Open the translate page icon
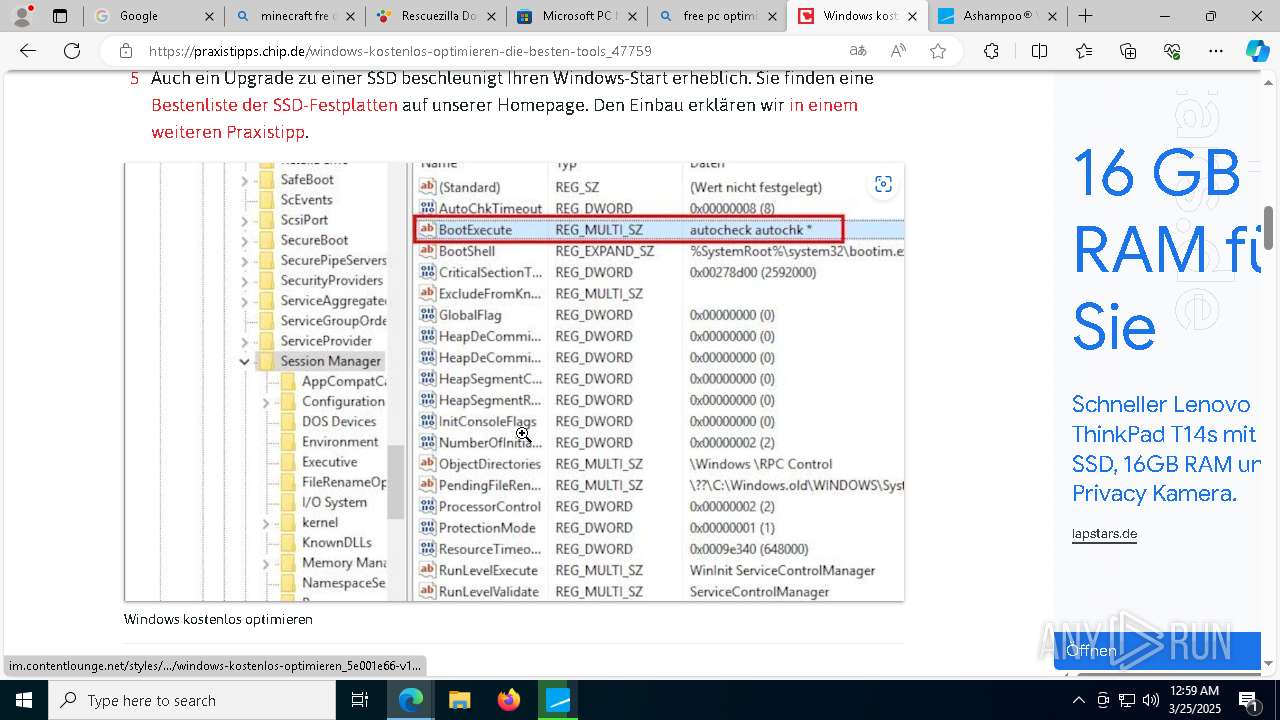 (858, 51)
